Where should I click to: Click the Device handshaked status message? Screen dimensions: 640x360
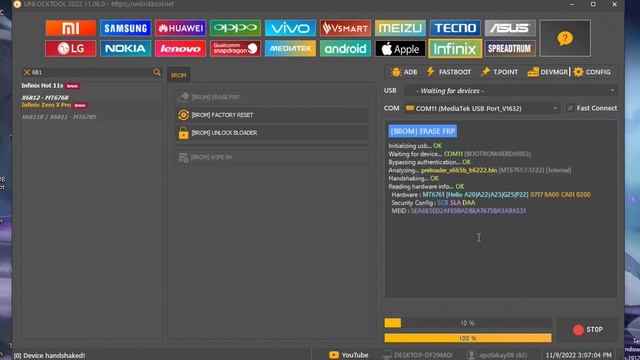[x=49, y=356]
